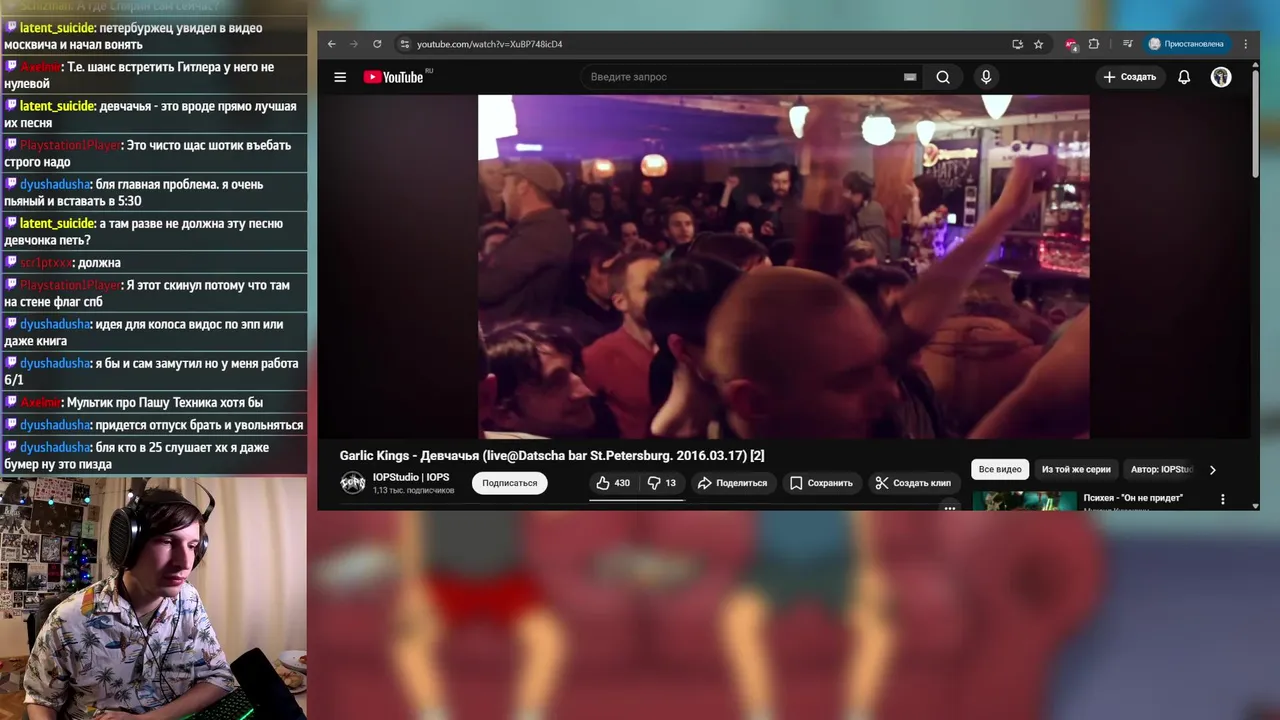Go forward in the browser
The width and height of the screenshot is (1280, 720).
tap(354, 44)
